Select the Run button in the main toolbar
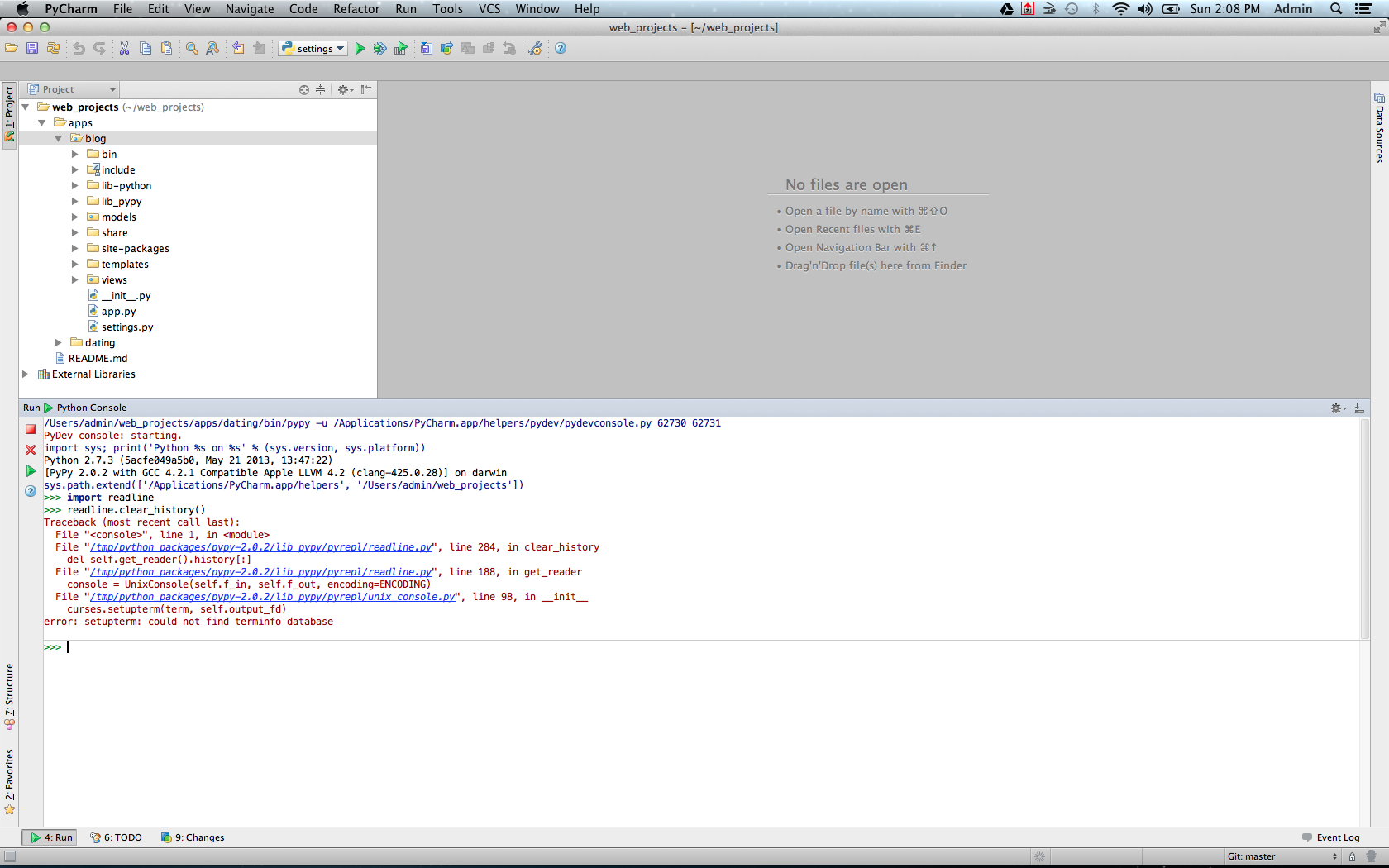 [360, 48]
